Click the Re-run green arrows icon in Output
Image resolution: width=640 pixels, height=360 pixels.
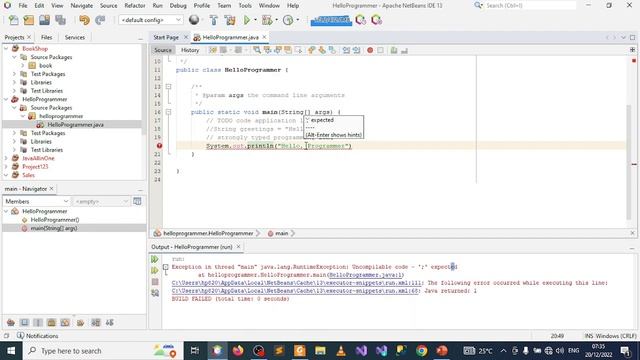point(155,259)
